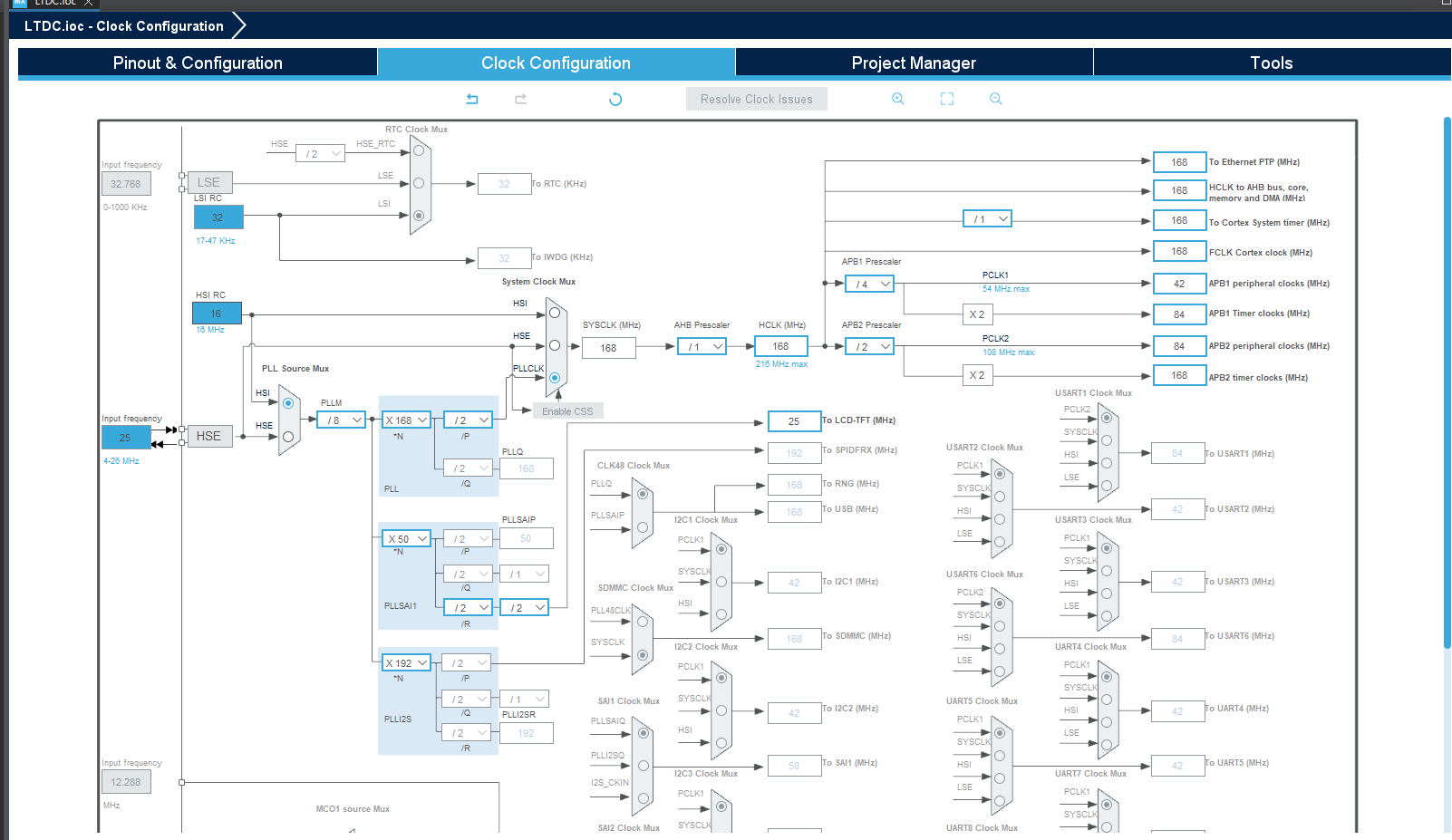Open the X 168 PLL multiplier dropdown
Screen dimensions: 1452x840
click(x=405, y=420)
